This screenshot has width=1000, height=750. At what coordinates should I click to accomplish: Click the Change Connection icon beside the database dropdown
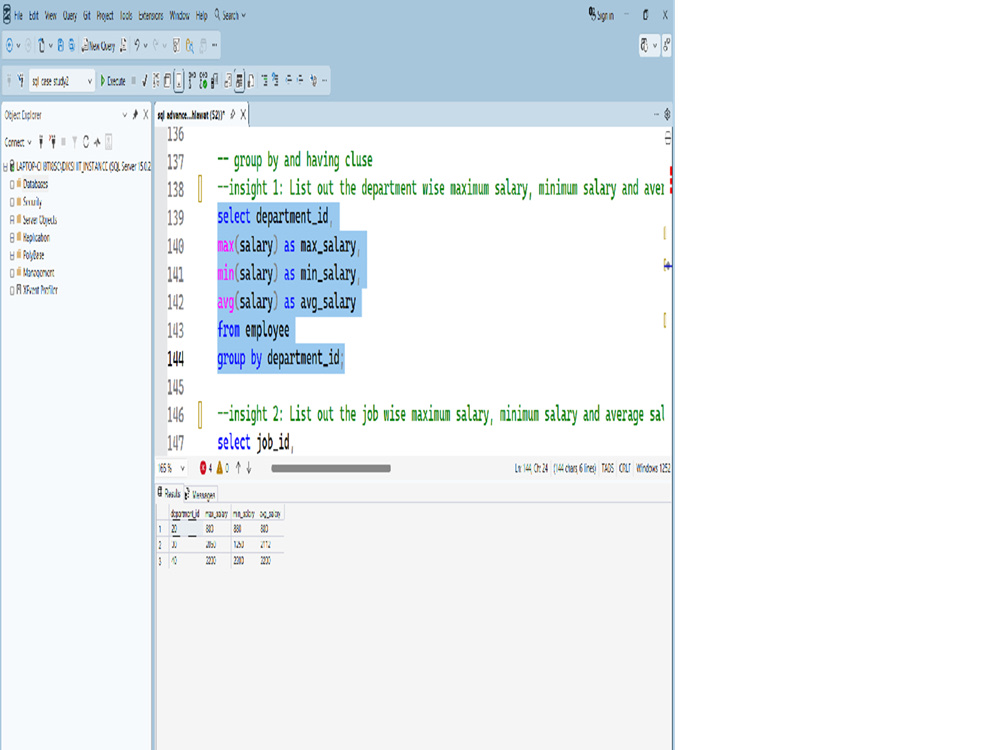tap(20, 80)
